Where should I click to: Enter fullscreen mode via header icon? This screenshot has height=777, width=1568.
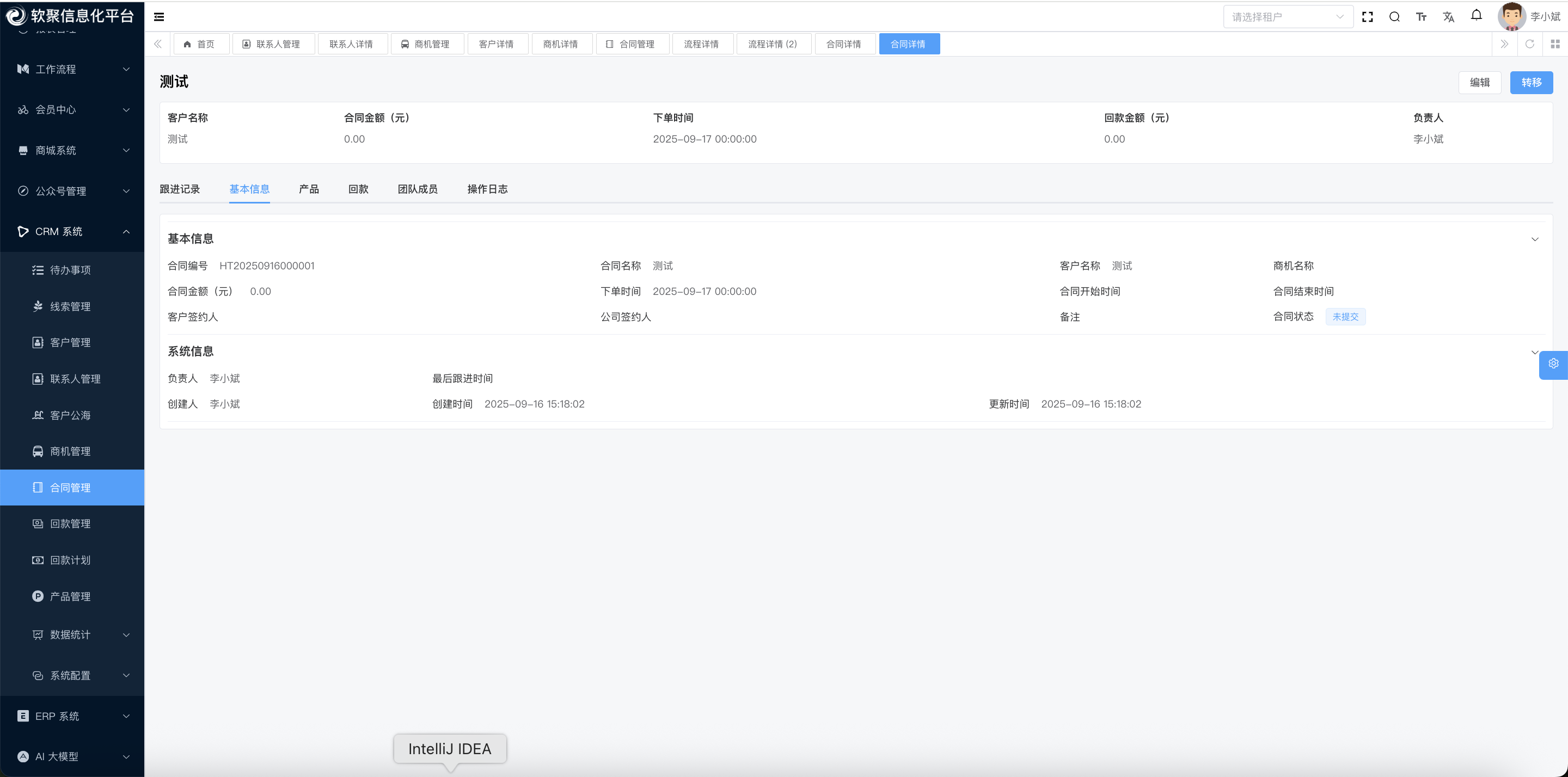click(x=1367, y=17)
